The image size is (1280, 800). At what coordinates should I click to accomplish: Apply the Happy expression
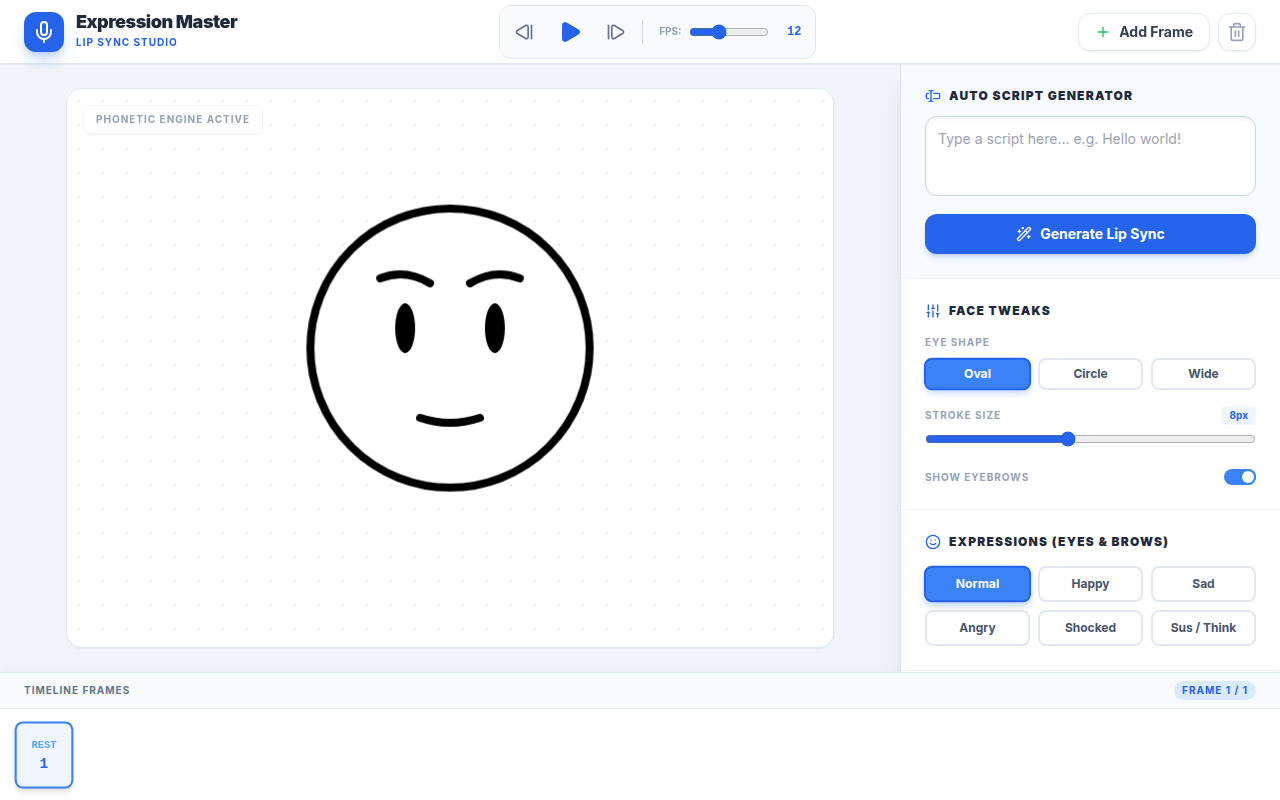(x=1090, y=584)
